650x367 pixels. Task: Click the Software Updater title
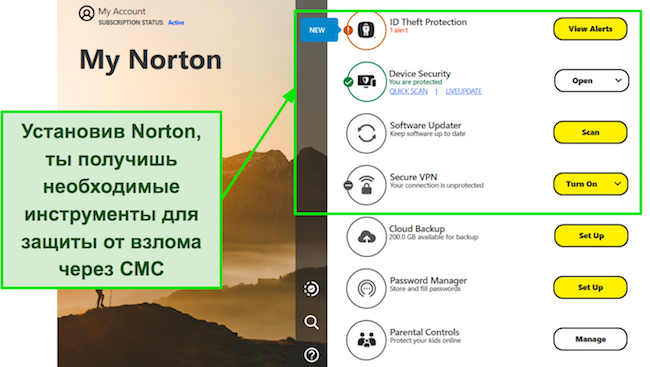pos(425,125)
